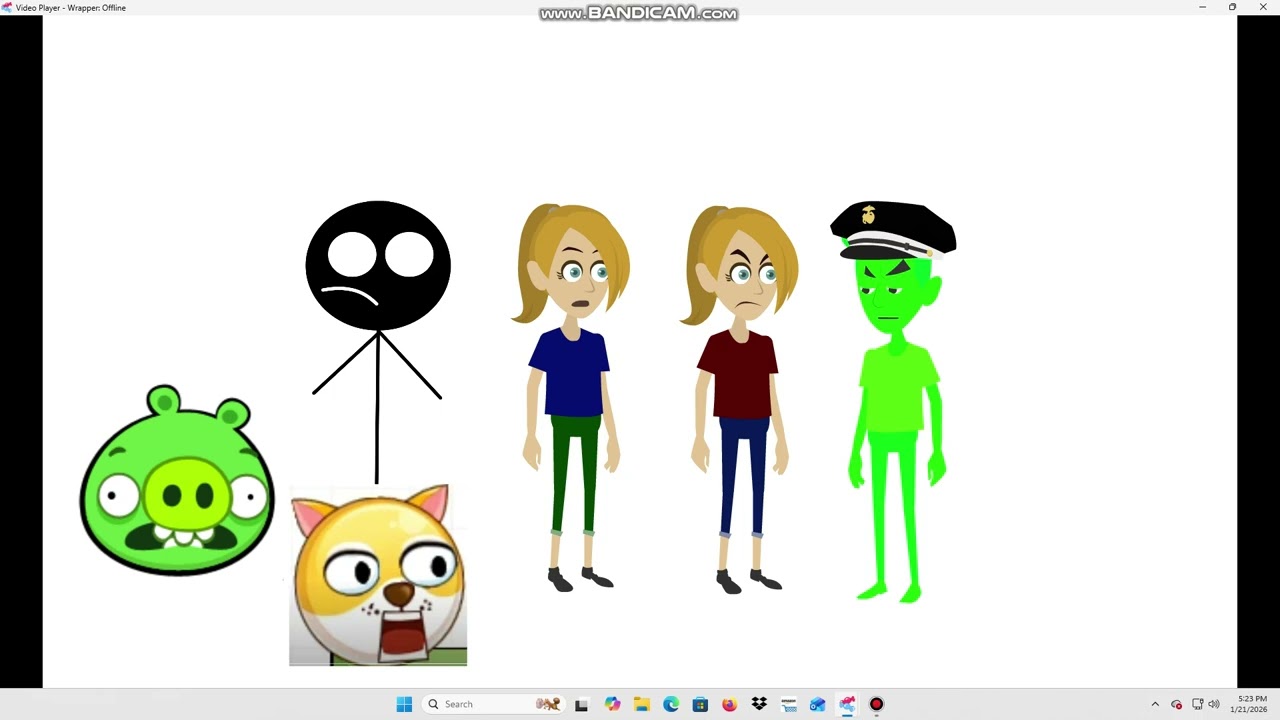Open network settings from system tray
This screenshot has width=1280, height=720.
[1197, 704]
